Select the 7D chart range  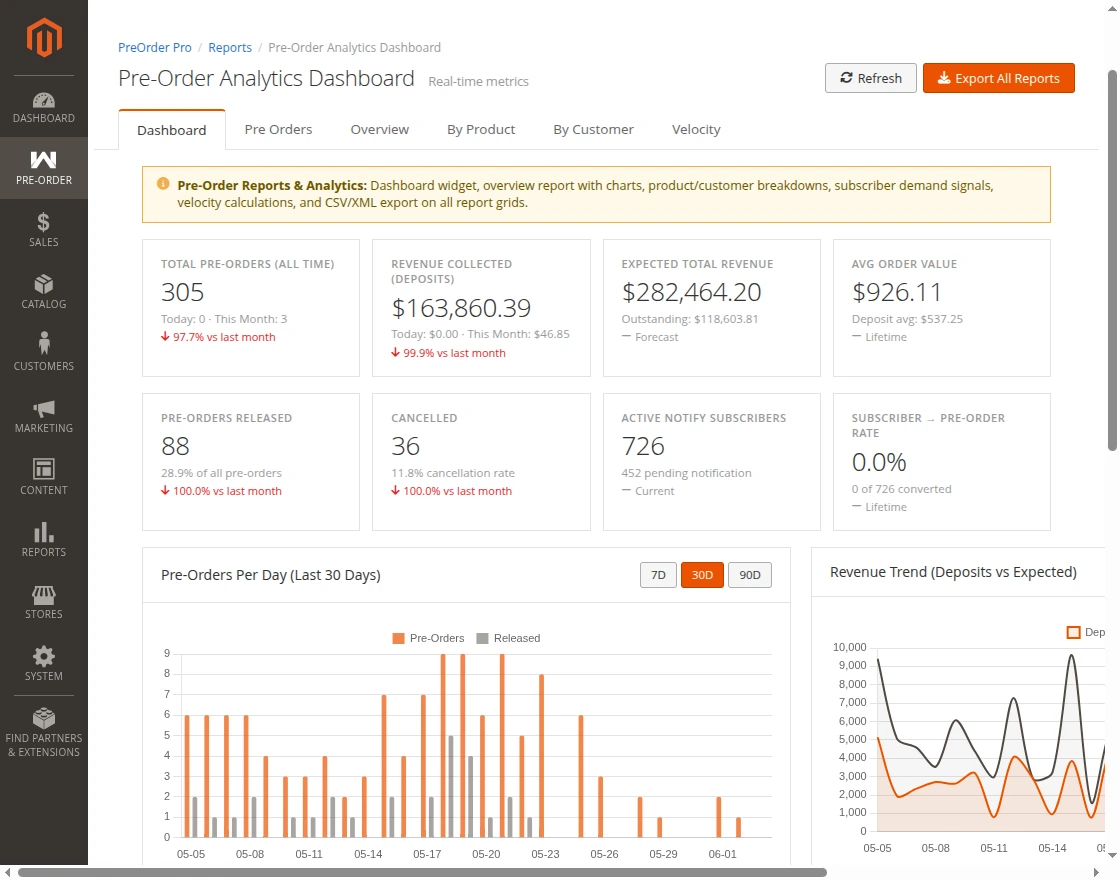point(658,575)
